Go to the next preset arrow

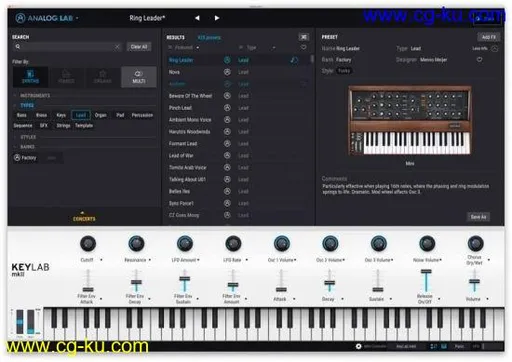(217, 18)
